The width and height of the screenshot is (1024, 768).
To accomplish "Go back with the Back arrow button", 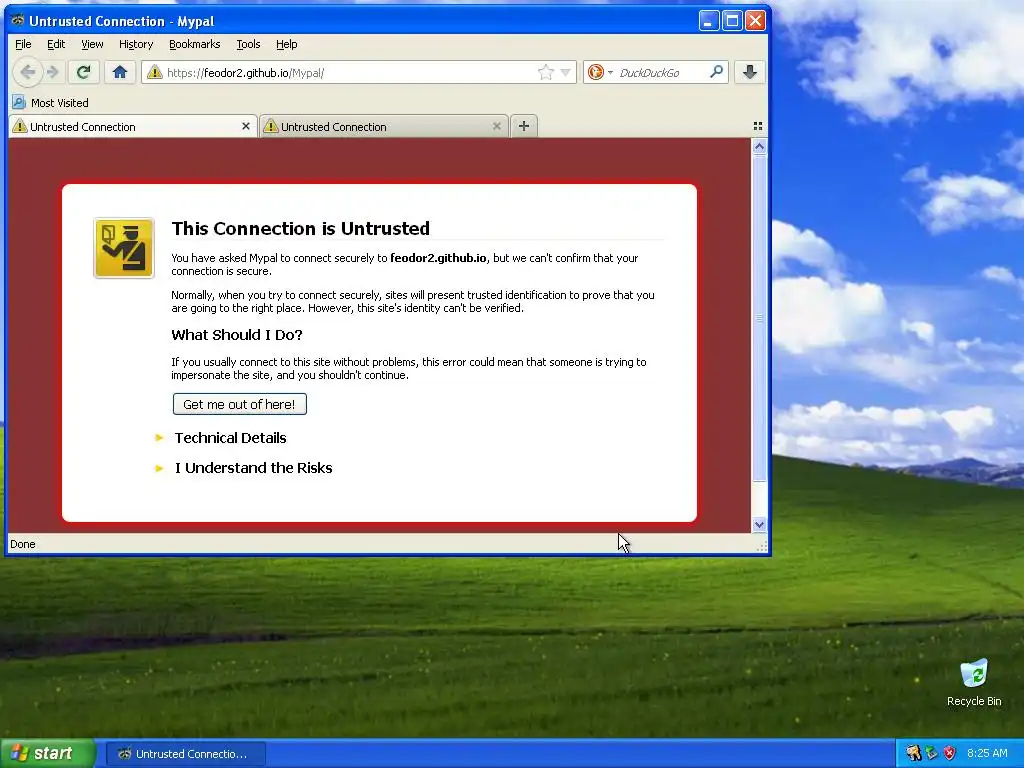I will pos(27,72).
